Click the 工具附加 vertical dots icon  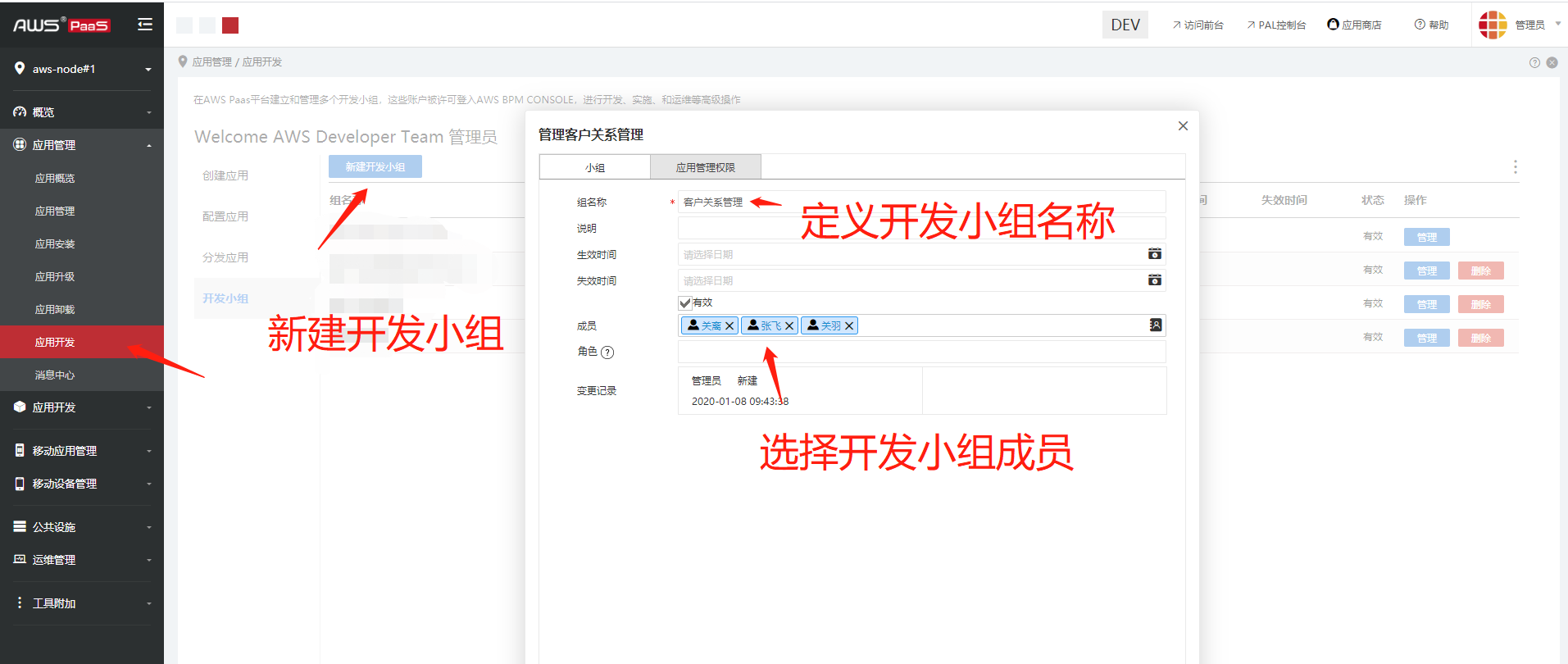coord(20,603)
